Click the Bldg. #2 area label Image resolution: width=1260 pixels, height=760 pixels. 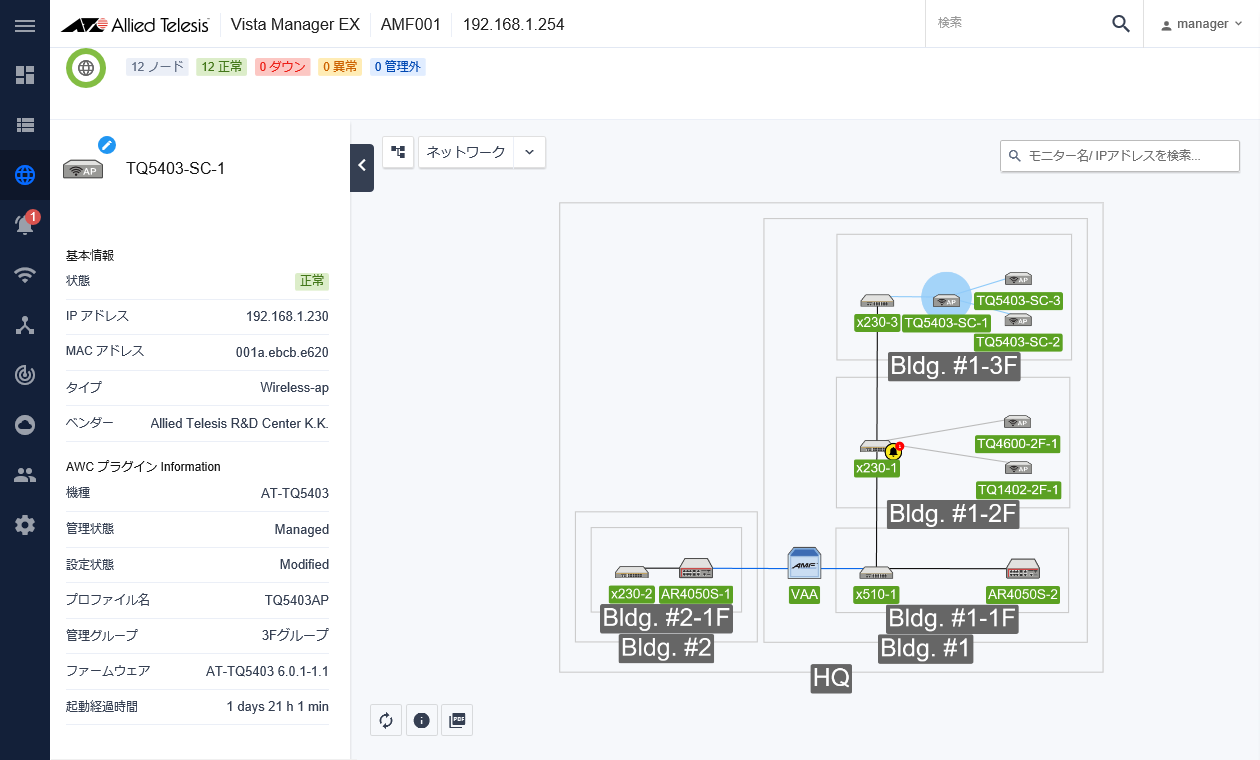(667, 647)
